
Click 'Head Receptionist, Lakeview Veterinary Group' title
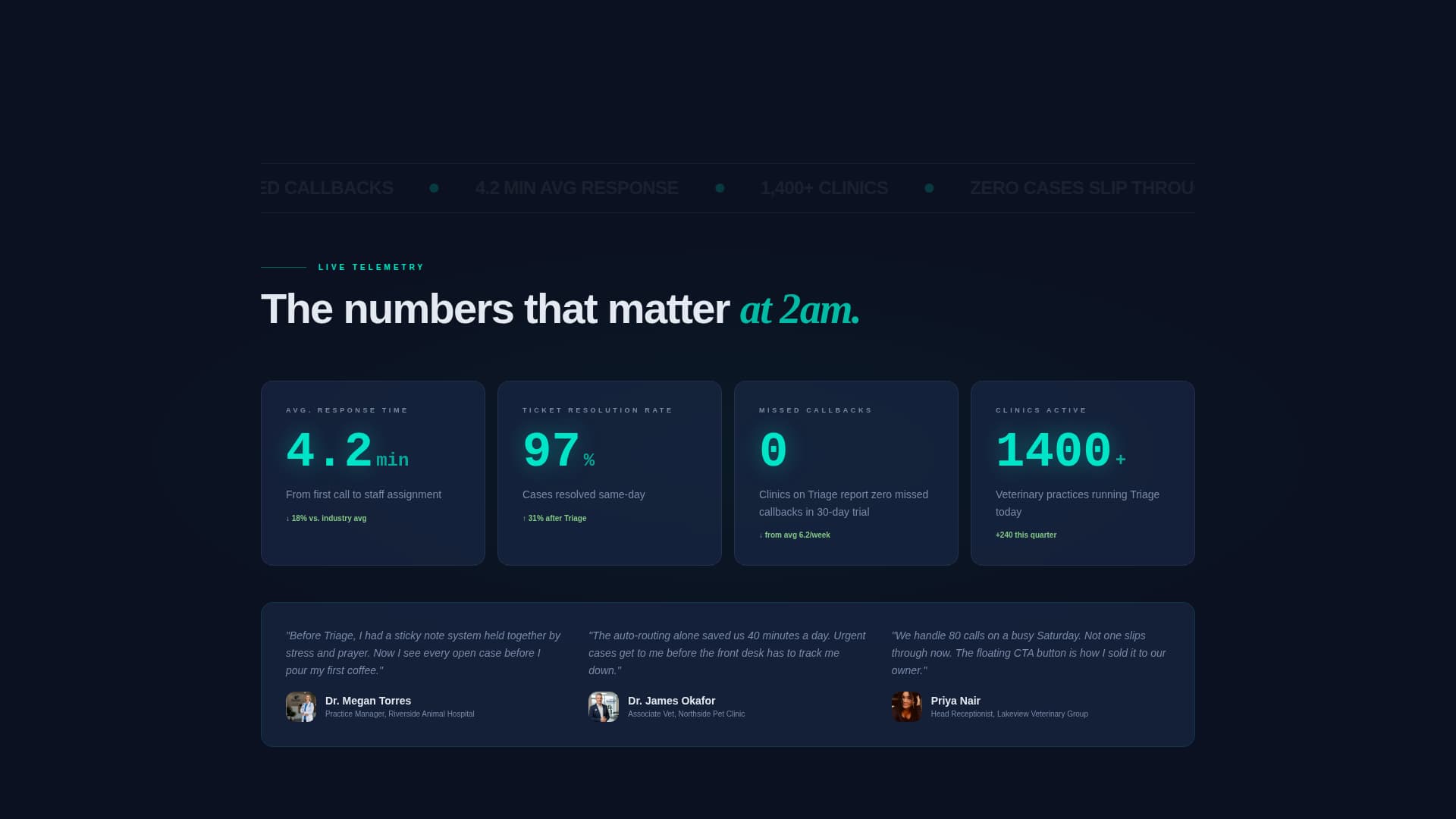pos(1009,714)
